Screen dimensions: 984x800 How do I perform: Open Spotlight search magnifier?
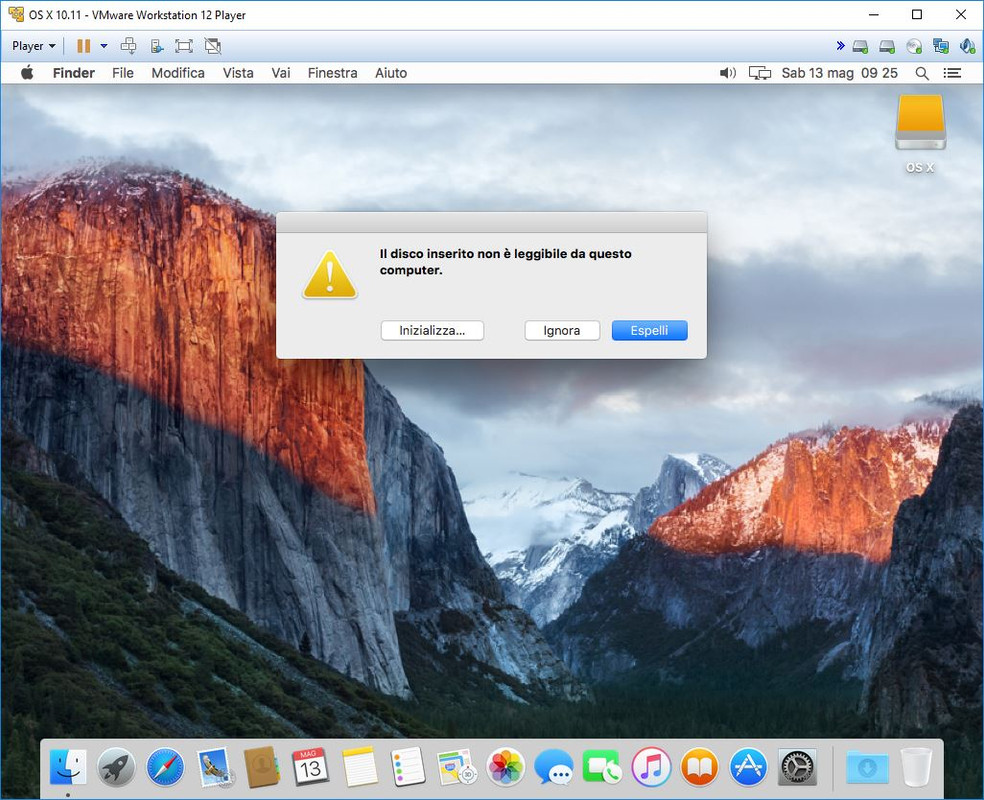click(x=922, y=73)
